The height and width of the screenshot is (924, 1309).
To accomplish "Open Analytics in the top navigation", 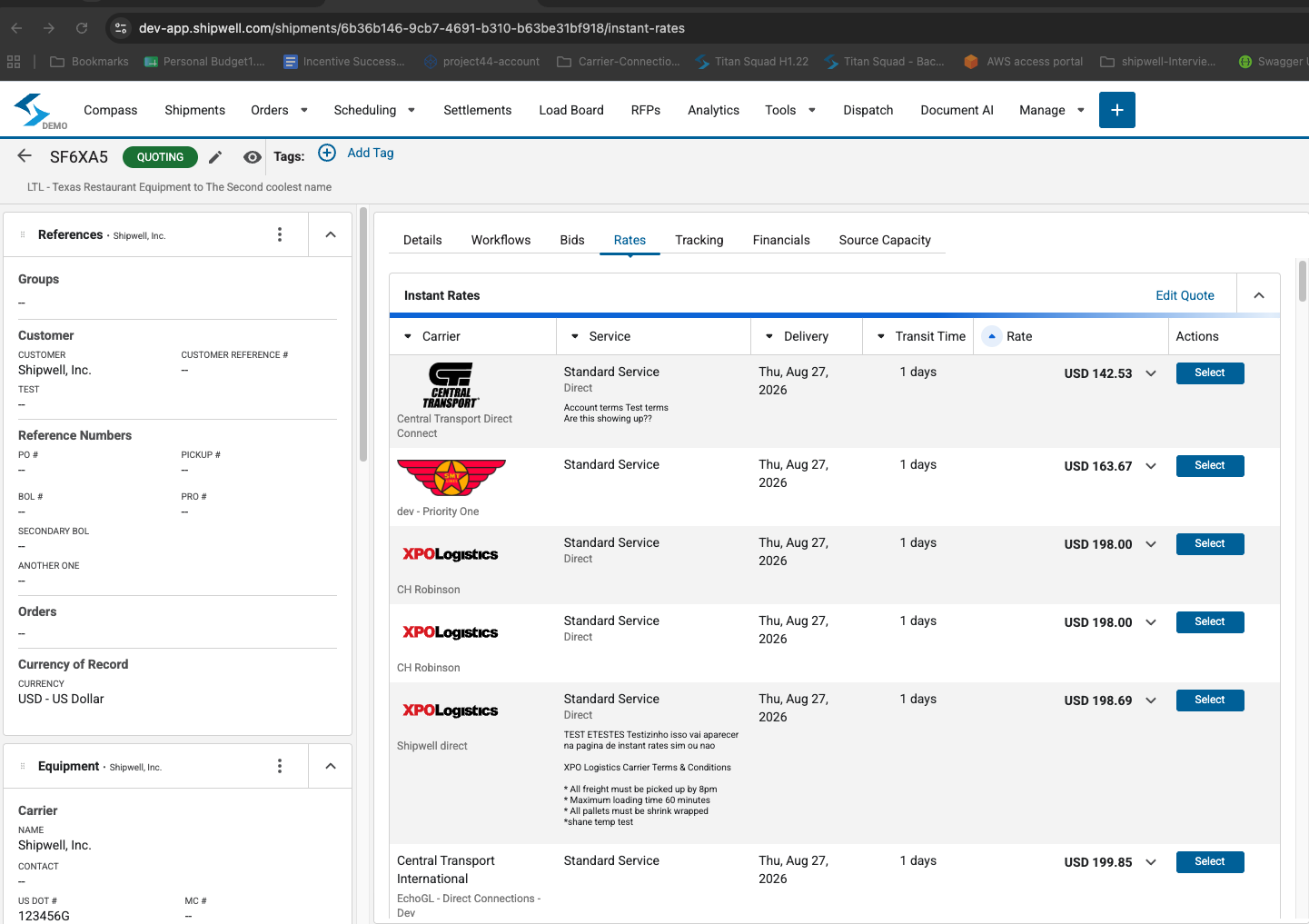I will pyautogui.click(x=713, y=110).
